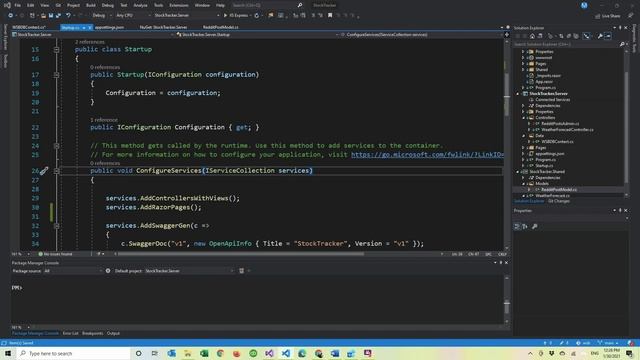Click the browser refresh icon beside IIS Express
640x360 pixels.
point(257,16)
